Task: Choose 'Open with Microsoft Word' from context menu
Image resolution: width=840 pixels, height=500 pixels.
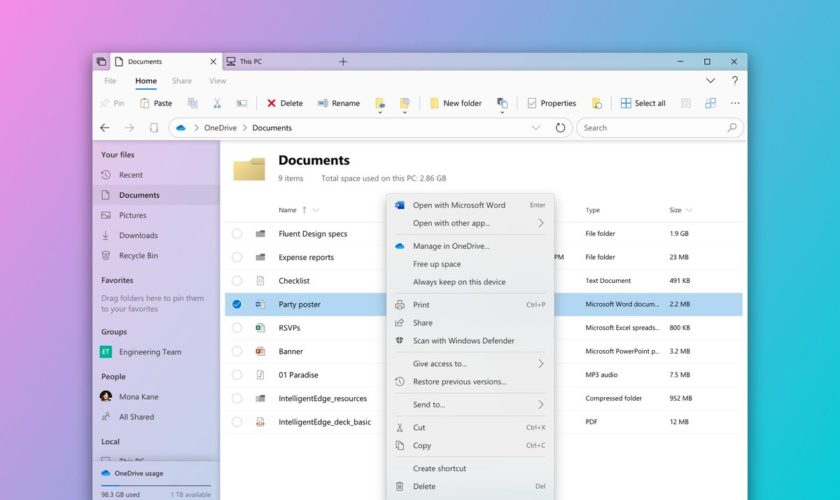Action: click(x=459, y=205)
